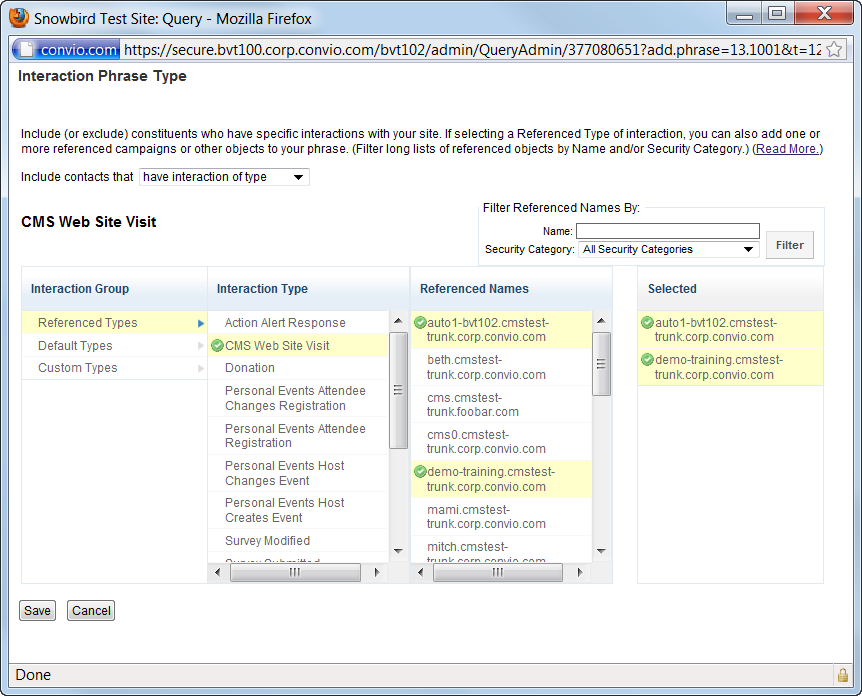Select cms0.cmstest-trunk.corp.convio.com referenced name
This screenshot has width=862, height=696.
pyautogui.click(x=501, y=441)
